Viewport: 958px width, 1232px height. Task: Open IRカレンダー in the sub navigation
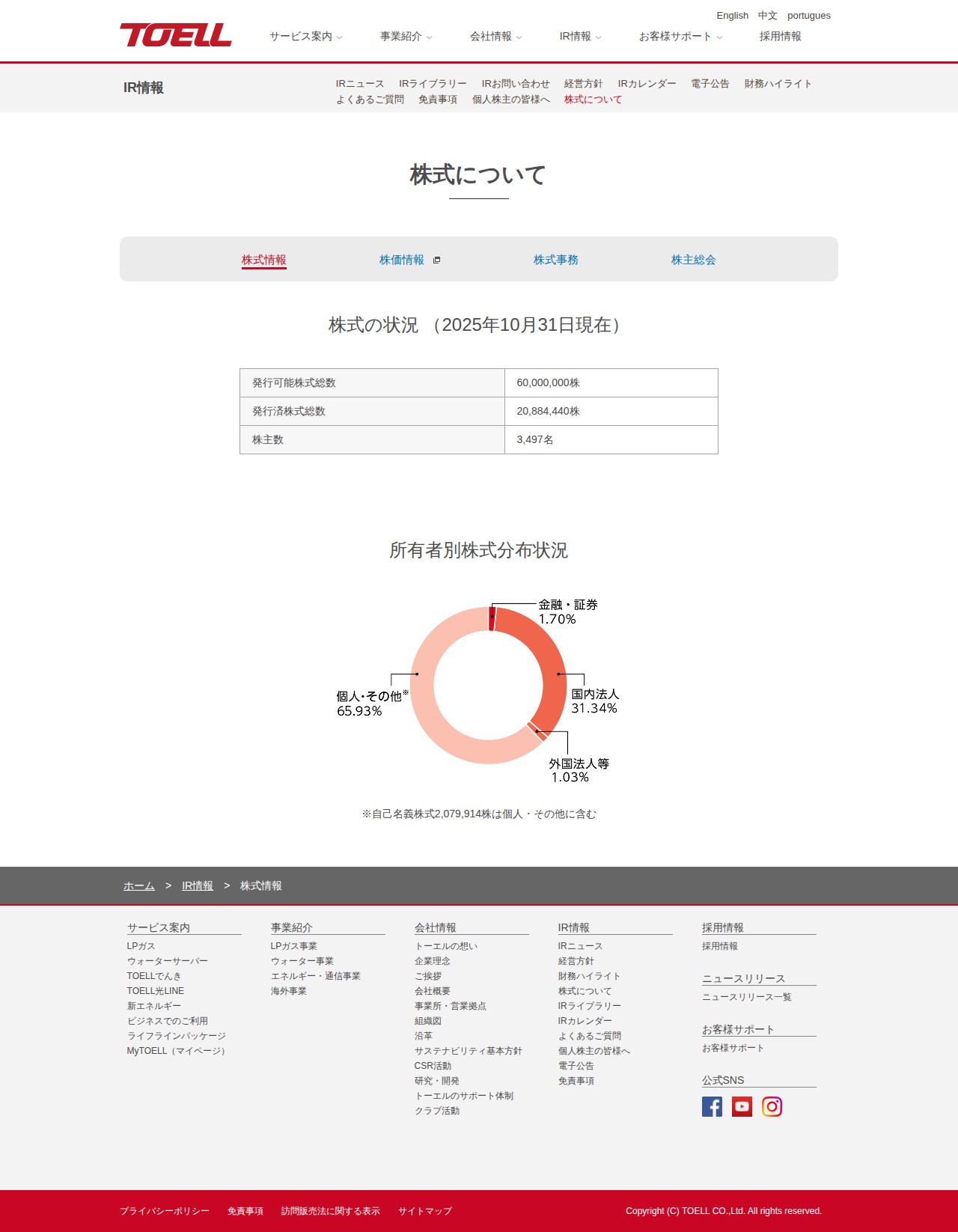647,84
